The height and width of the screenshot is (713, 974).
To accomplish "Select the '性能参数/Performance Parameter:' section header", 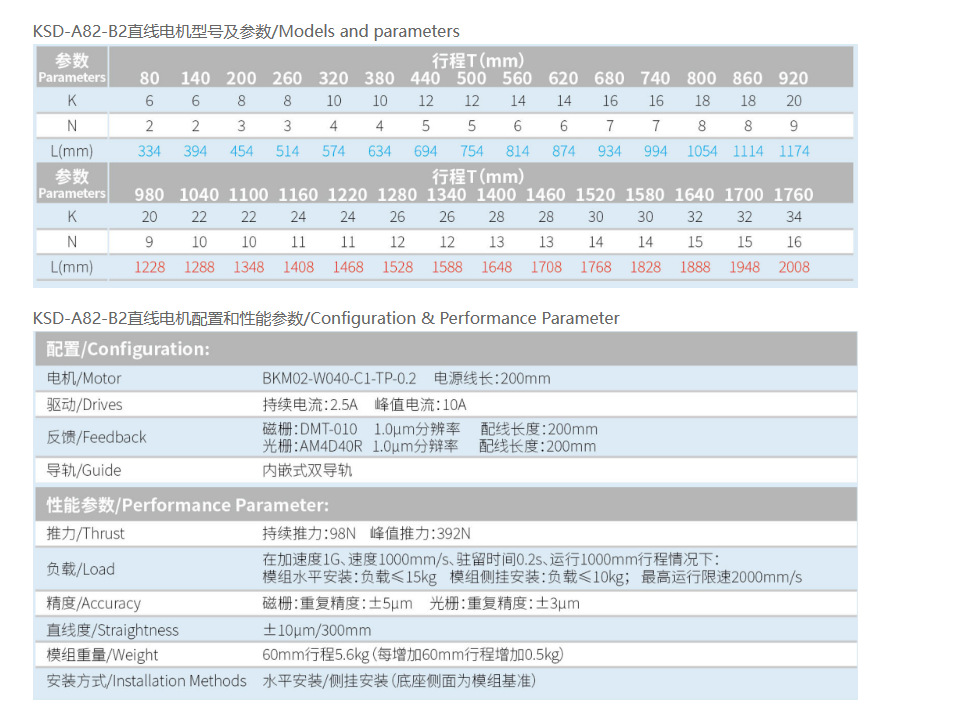I will 445,504.
